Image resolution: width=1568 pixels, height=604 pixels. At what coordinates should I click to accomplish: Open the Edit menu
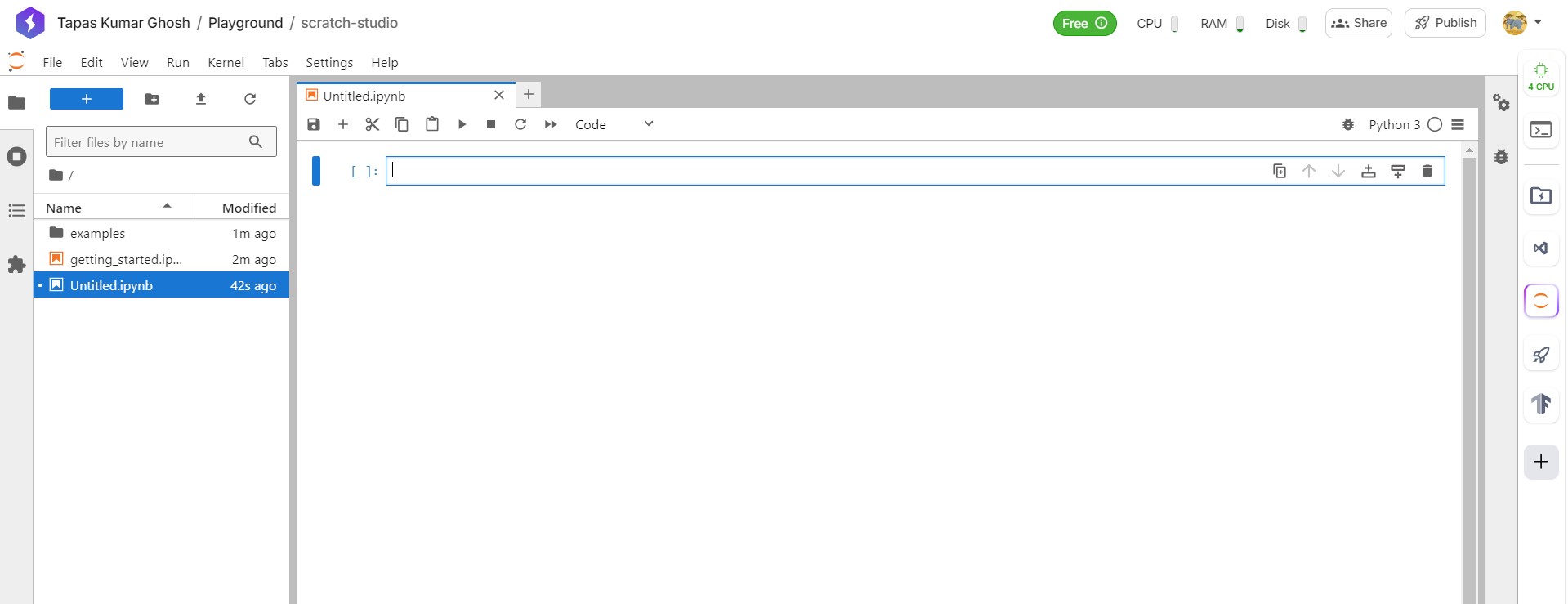tap(92, 62)
